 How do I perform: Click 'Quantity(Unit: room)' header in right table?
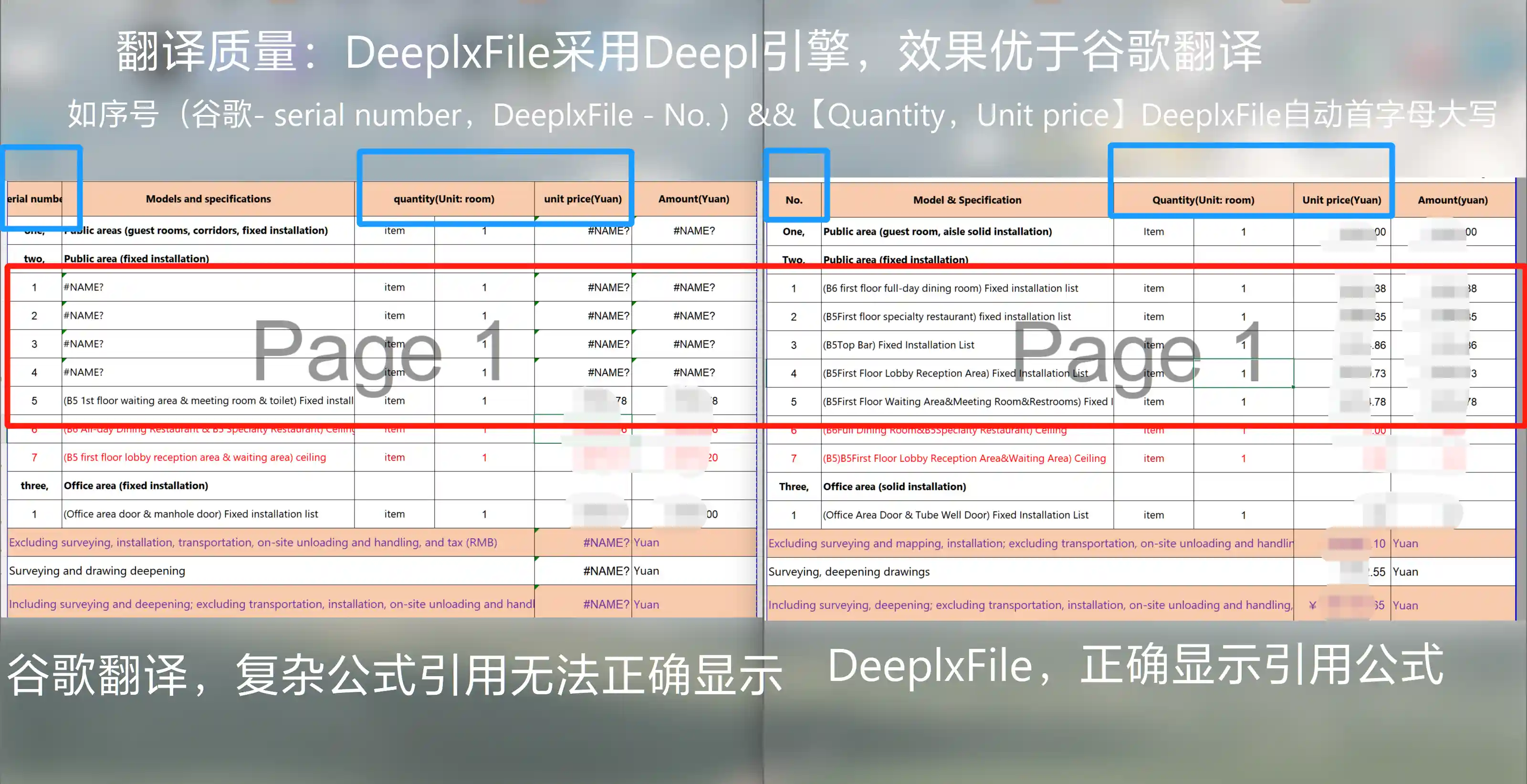[x=1203, y=200]
